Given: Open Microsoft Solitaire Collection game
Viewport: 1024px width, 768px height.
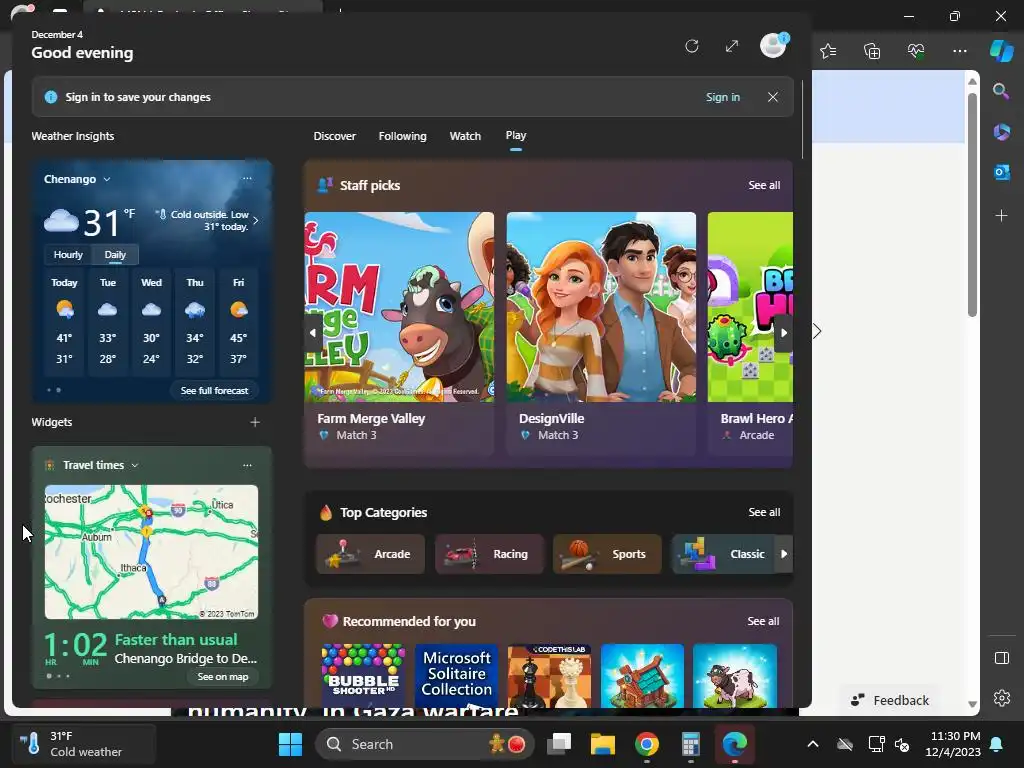Looking at the screenshot, I should pos(456,675).
